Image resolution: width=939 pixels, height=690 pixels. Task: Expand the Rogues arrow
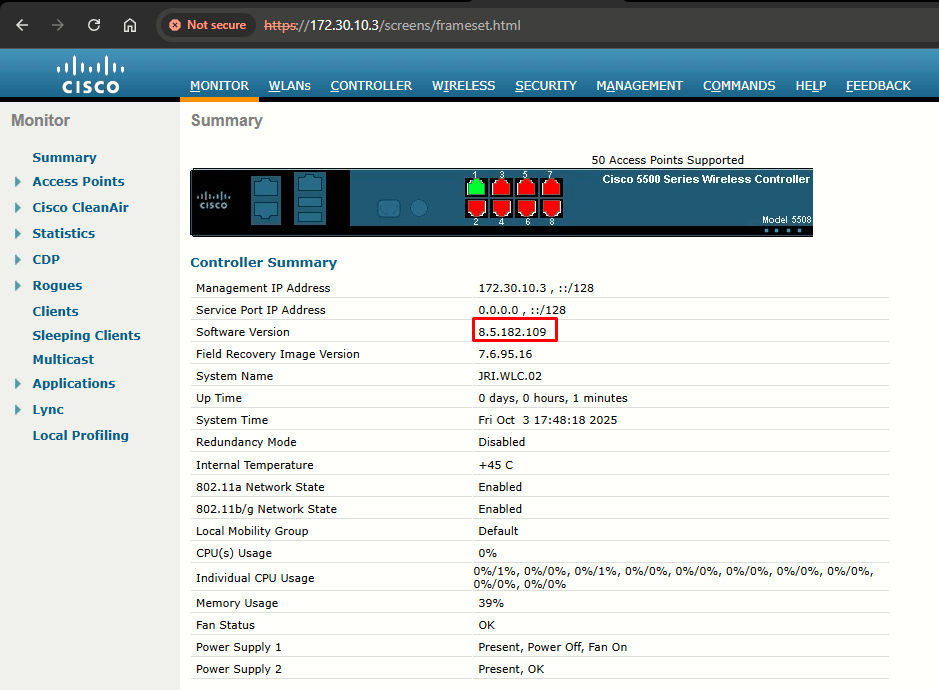coord(18,286)
